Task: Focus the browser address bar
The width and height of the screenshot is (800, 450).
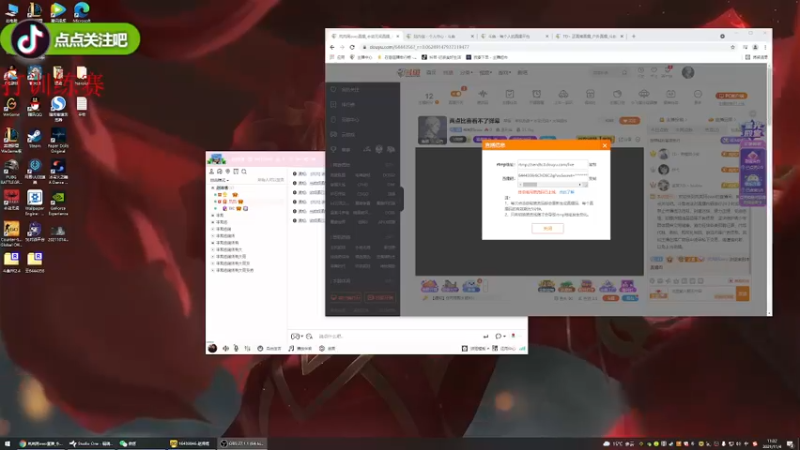Action: 546,47
